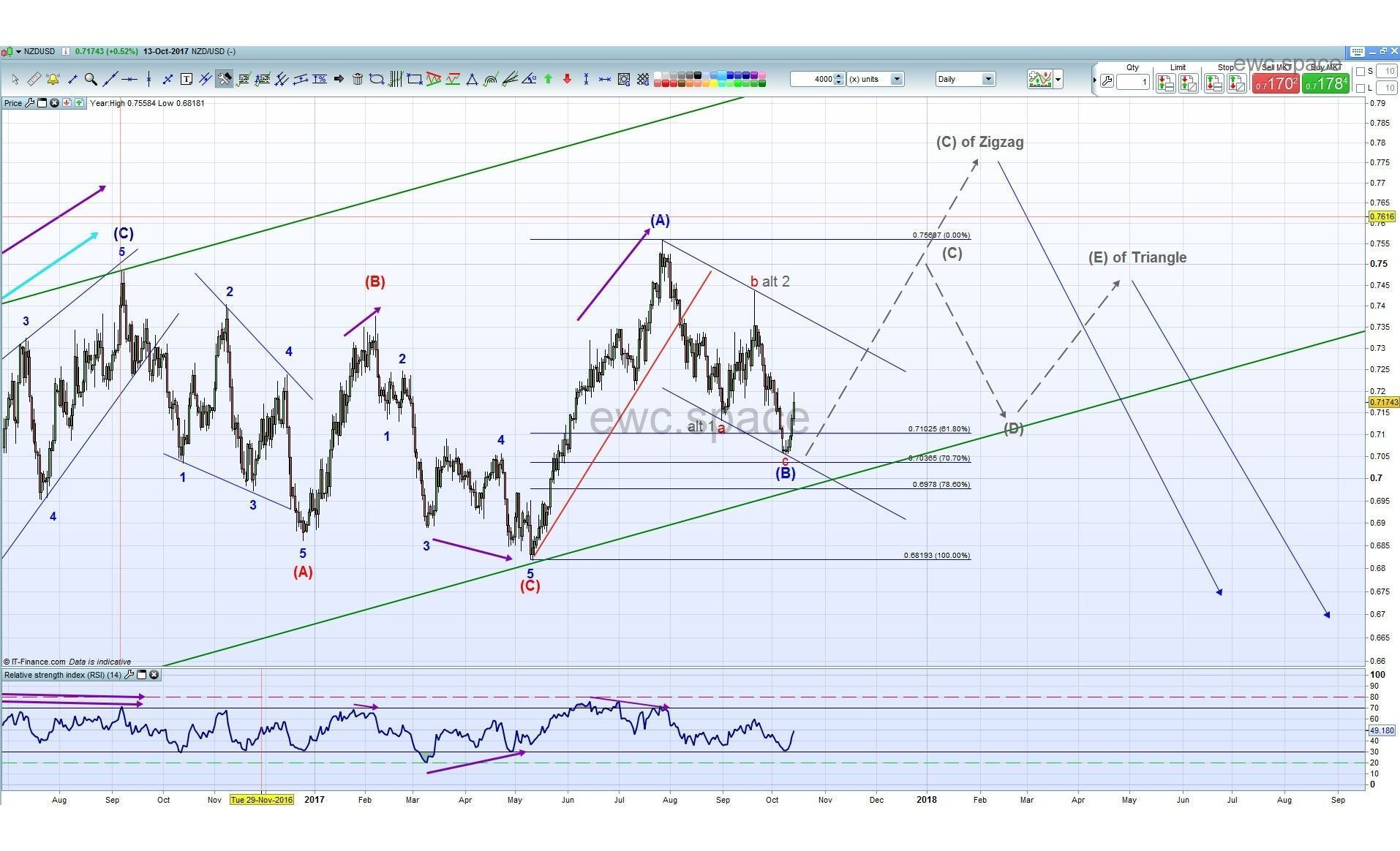Viewport: 1400px width, 851px height.
Task: Select the red down arrow tool
Action: pyautogui.click(x=567, y=79)
